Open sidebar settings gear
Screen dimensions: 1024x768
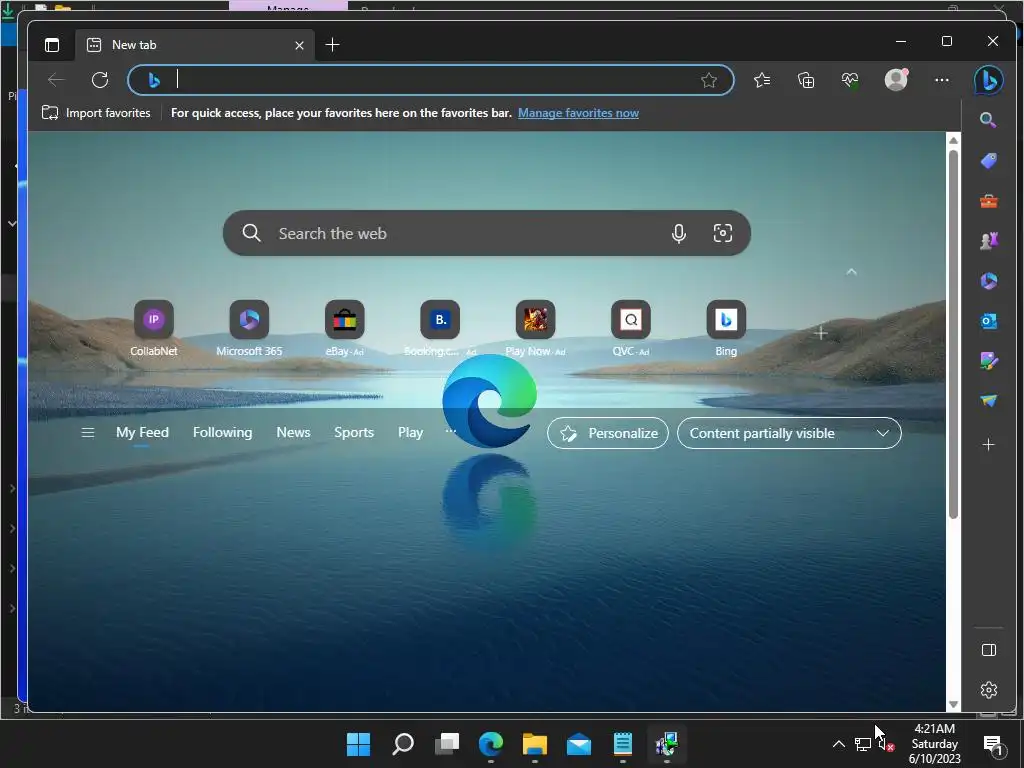tap(989, 690)
